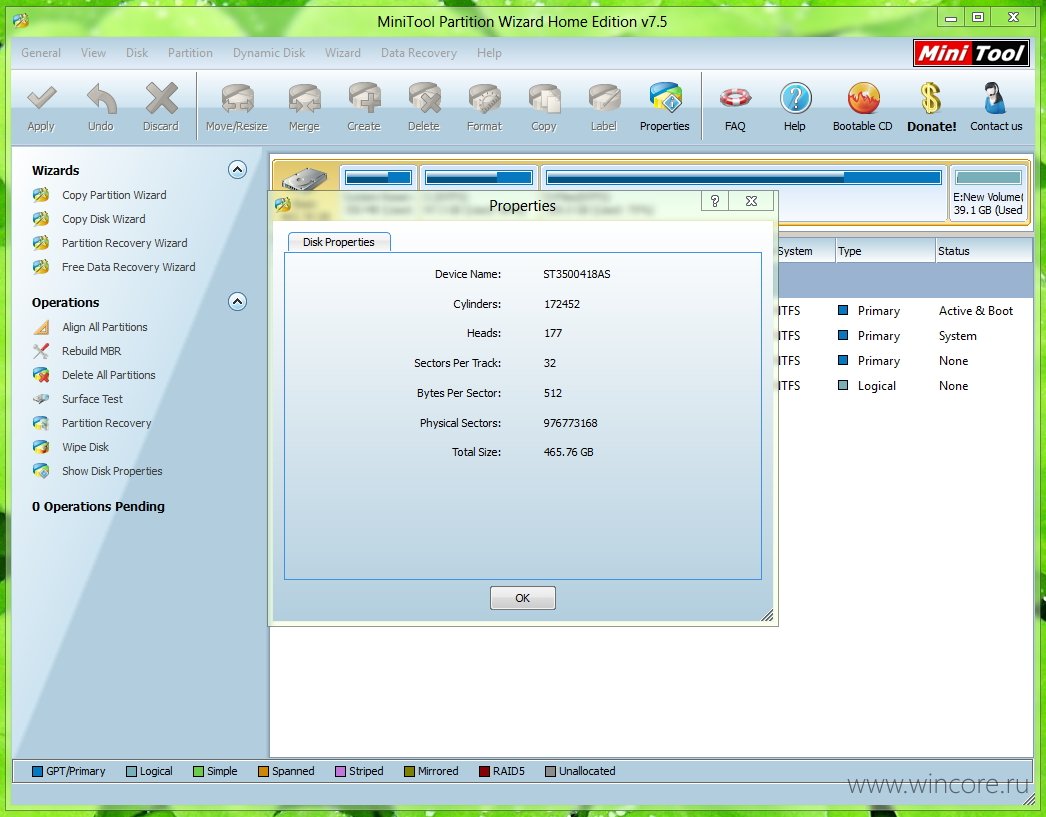Choose Delete All Partitions operation
The width and height of the screenshot is (1046, 817).
tap(109, 375)
